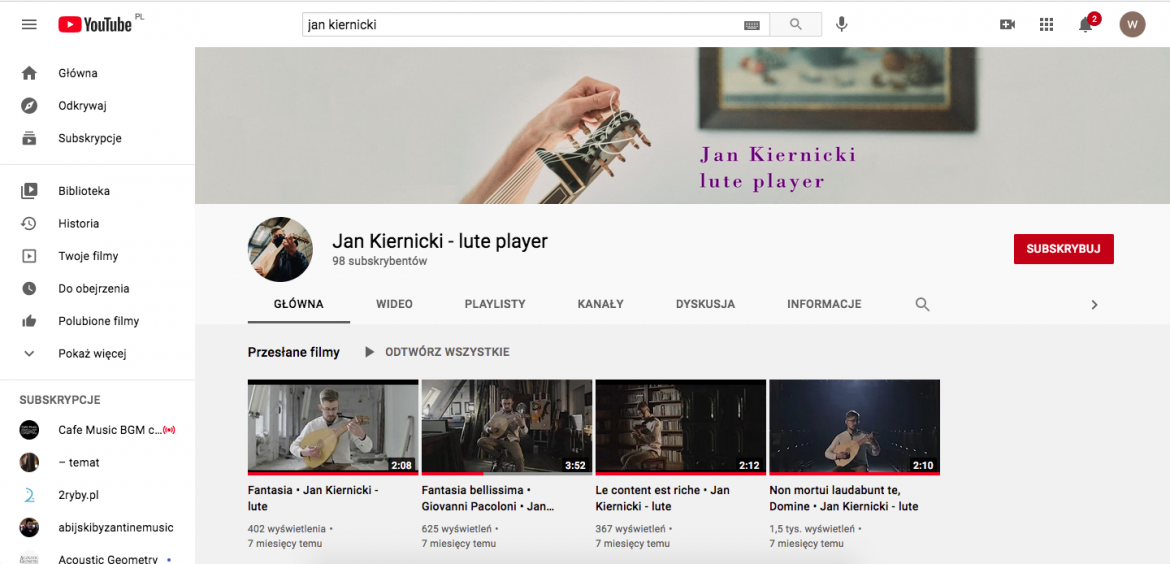Open the KANAŁY tab
1170x564 pixels.
(x=601, y=304)
